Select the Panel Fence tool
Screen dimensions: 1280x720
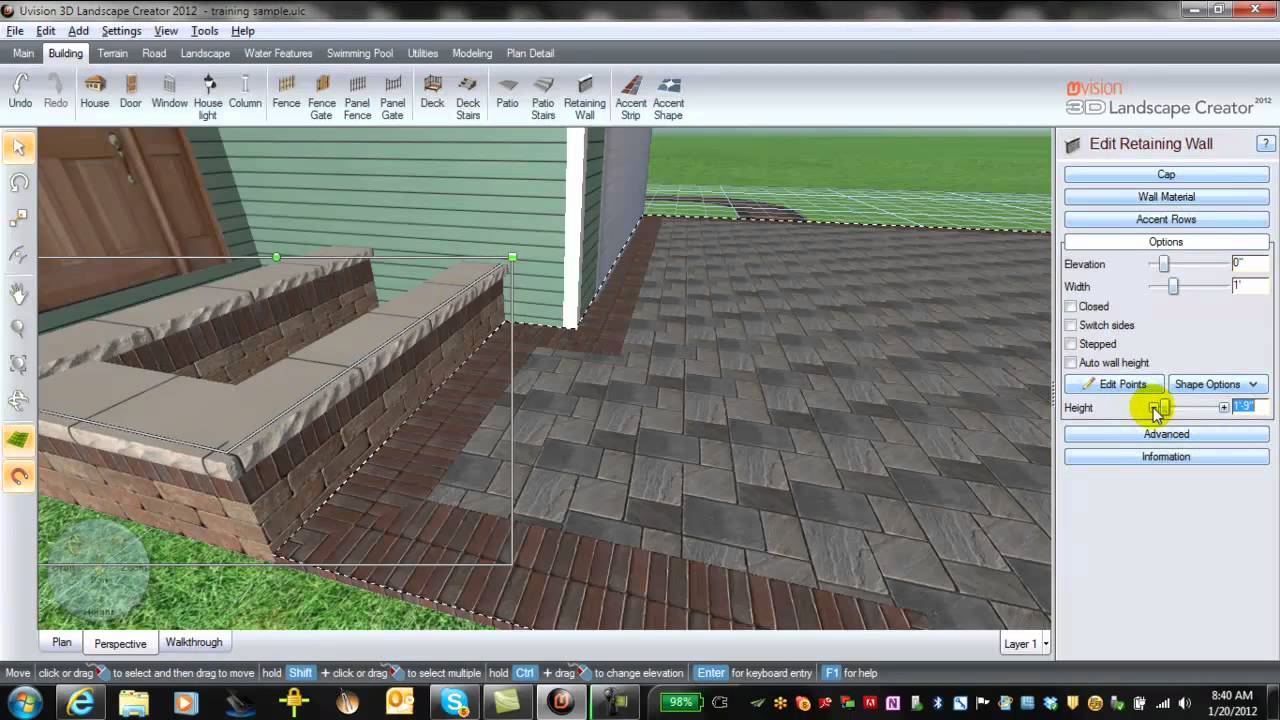coord(357,96)
